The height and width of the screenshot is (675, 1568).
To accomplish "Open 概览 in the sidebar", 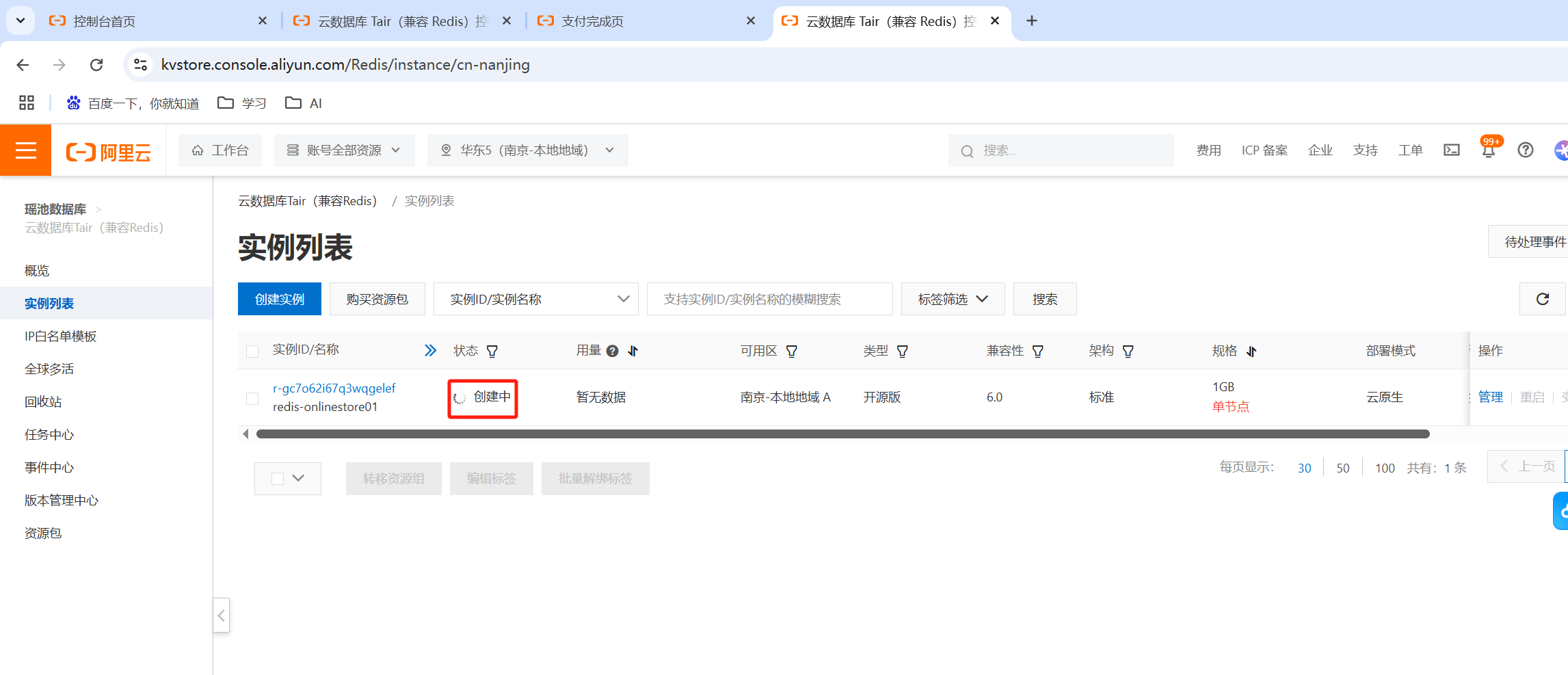I will click(x=37, y=271).
